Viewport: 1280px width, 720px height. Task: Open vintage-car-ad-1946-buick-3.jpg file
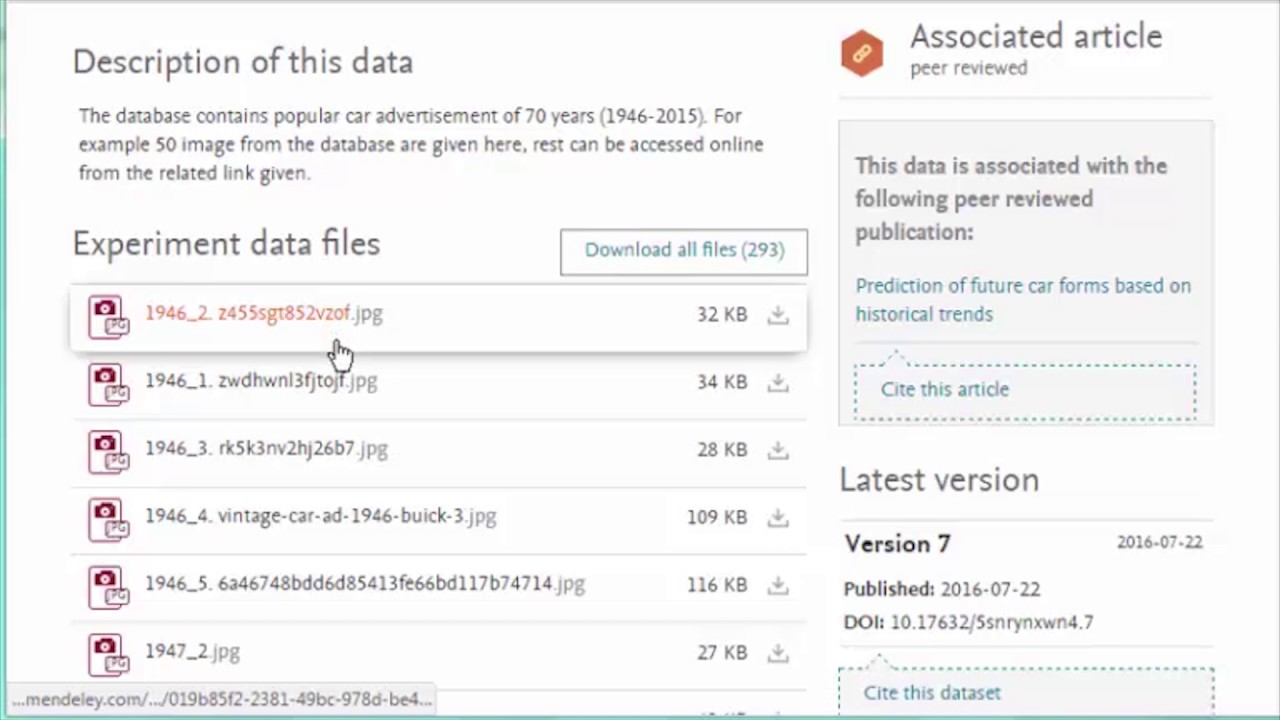(x=320, y=516)
